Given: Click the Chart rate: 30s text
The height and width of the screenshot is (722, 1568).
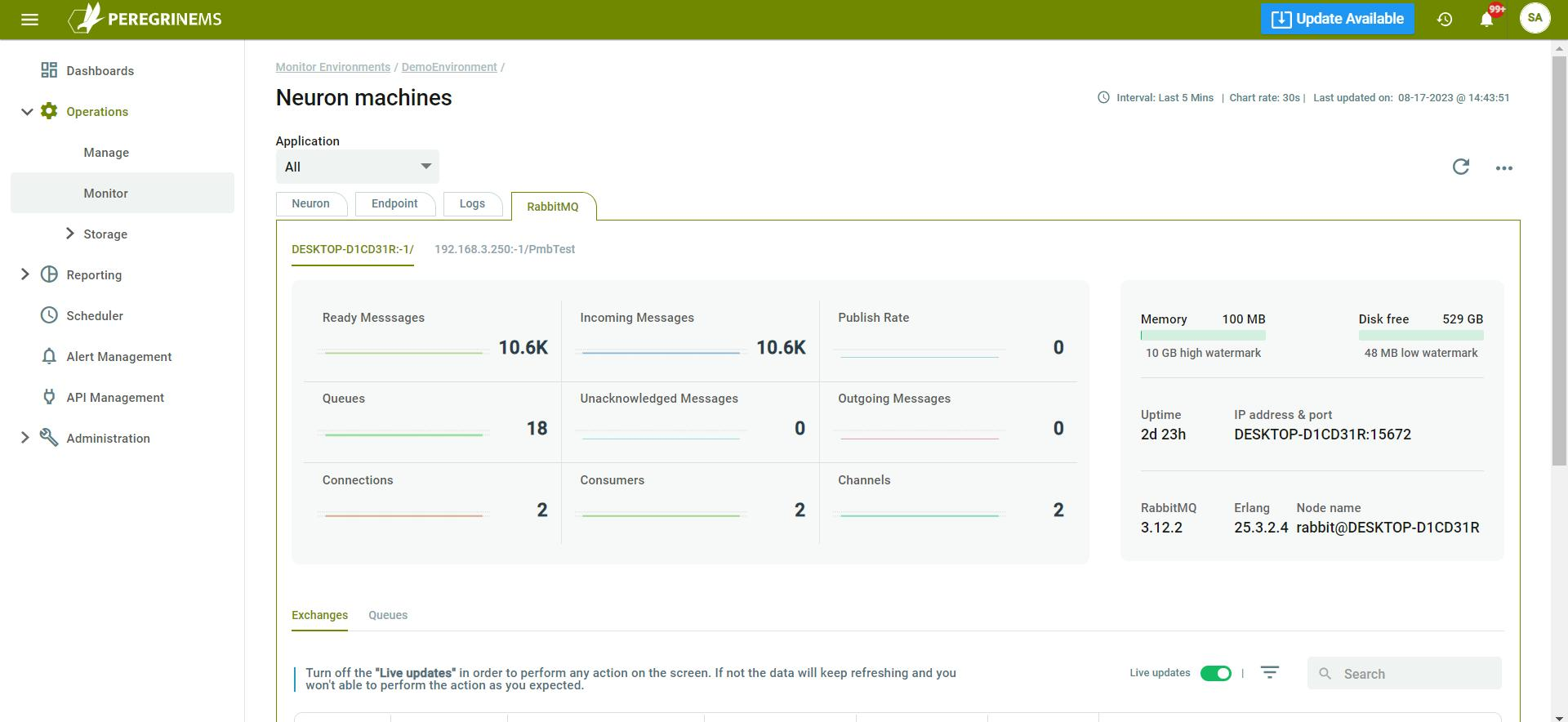Looking at the screenshot, I should click(1264, 97).
